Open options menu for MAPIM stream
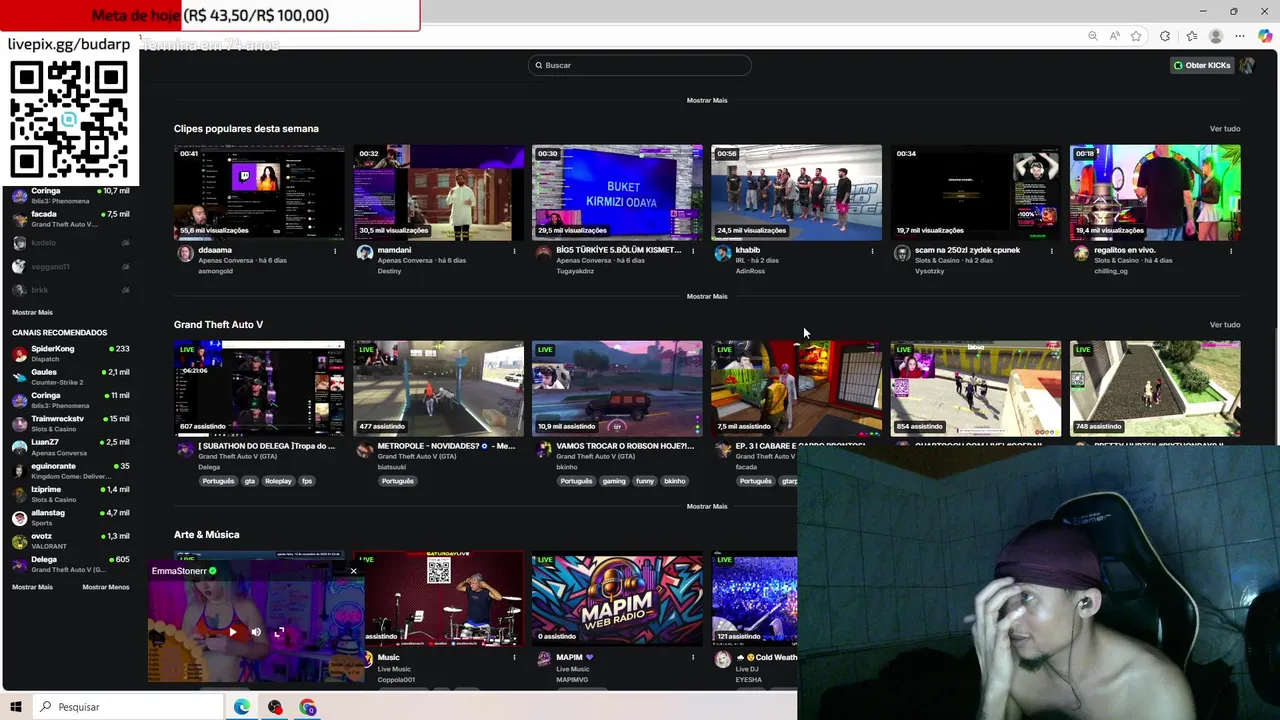Screen dimensions: 1280x720 click(x=693, y=658)
